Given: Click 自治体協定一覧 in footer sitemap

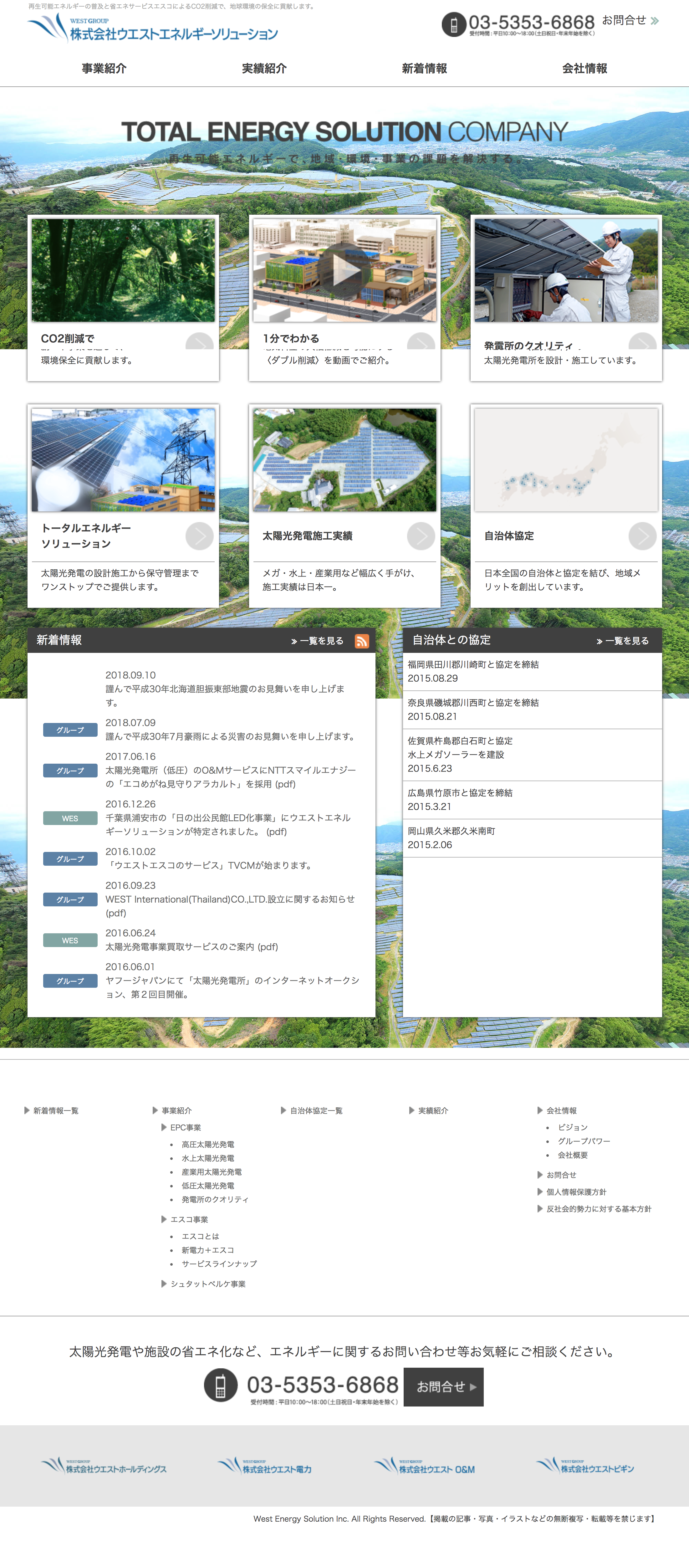Looking at the screenshot, I should pos(316,1111).
